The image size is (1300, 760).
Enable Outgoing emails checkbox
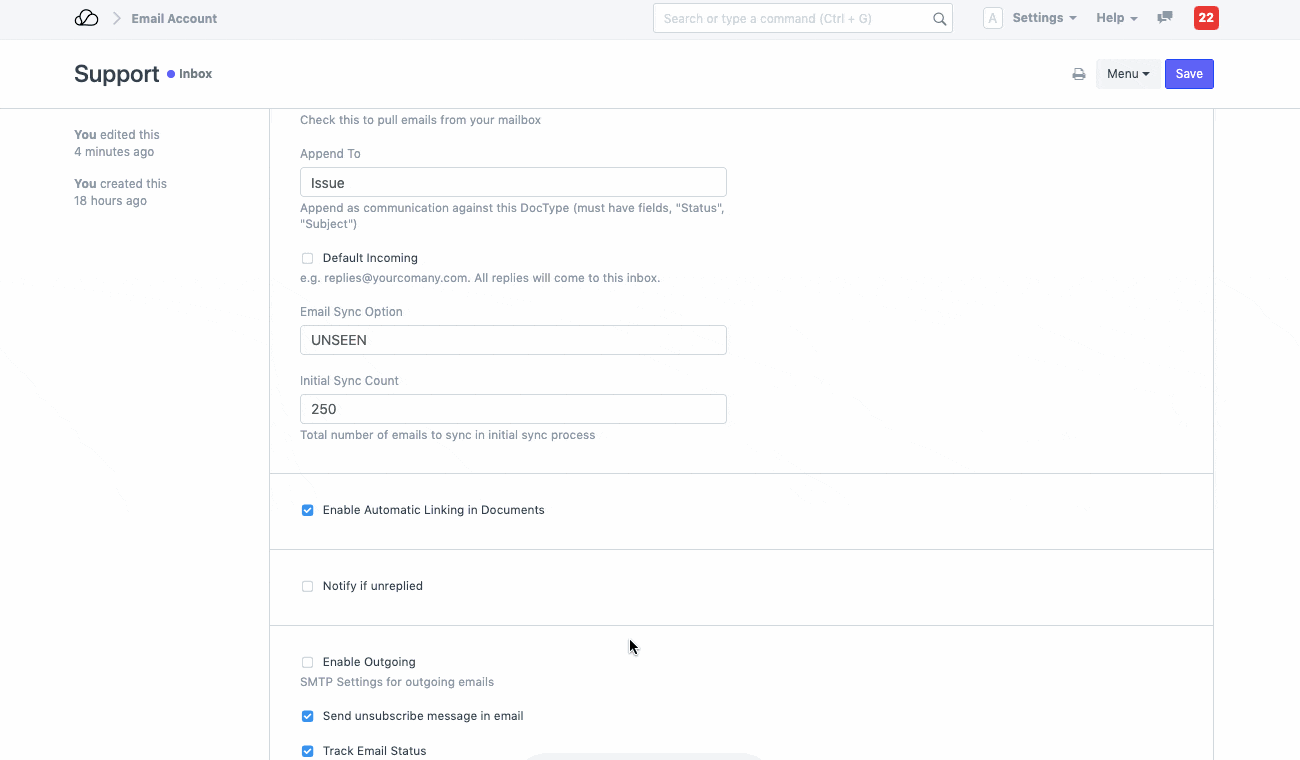[308, 662]
